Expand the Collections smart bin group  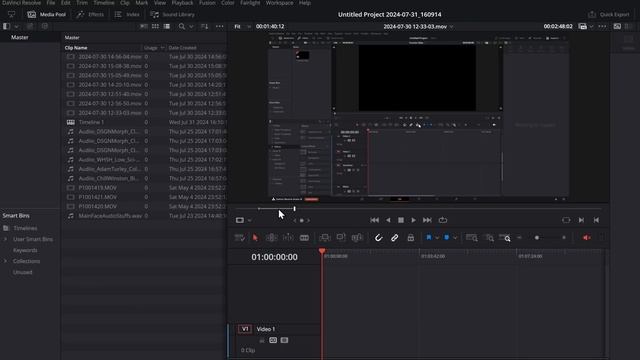click(x=5, y=261)
